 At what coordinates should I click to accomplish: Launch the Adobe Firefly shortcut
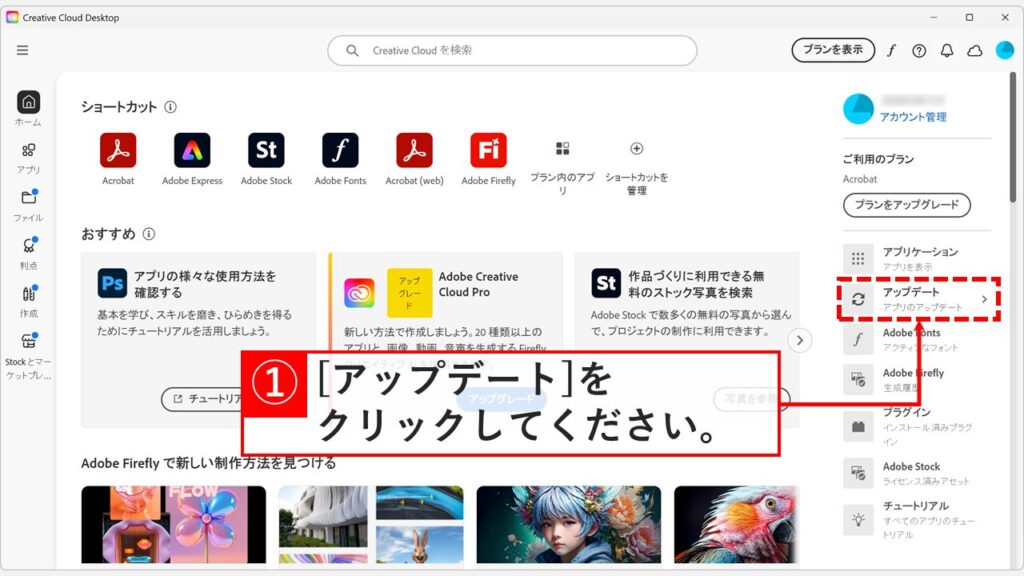point(488,159)
